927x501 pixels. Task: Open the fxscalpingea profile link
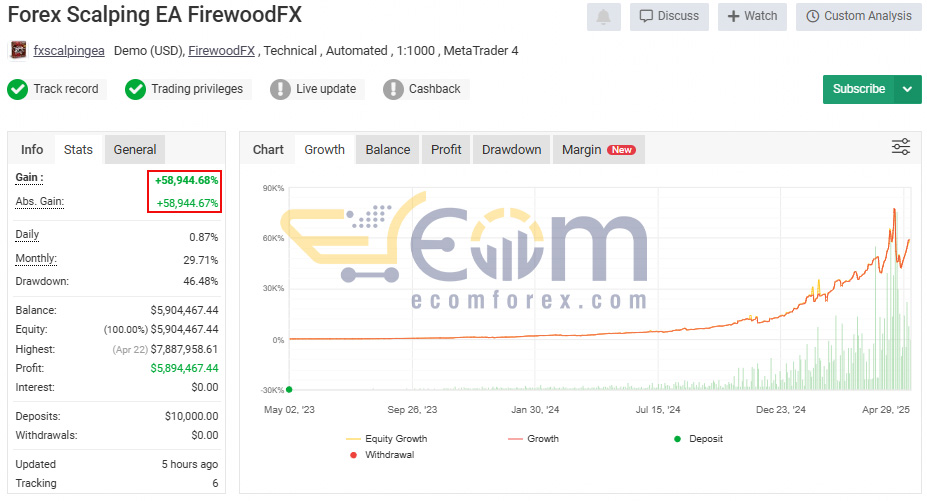(69, 51)
